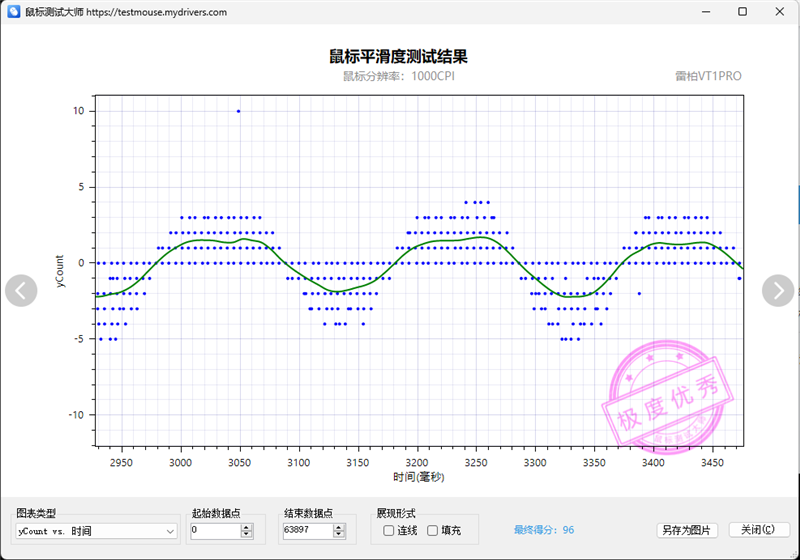The width and height of the screenshot is (800, 560).
Task: Enable the 填充 checkbox
Action: 432,531
